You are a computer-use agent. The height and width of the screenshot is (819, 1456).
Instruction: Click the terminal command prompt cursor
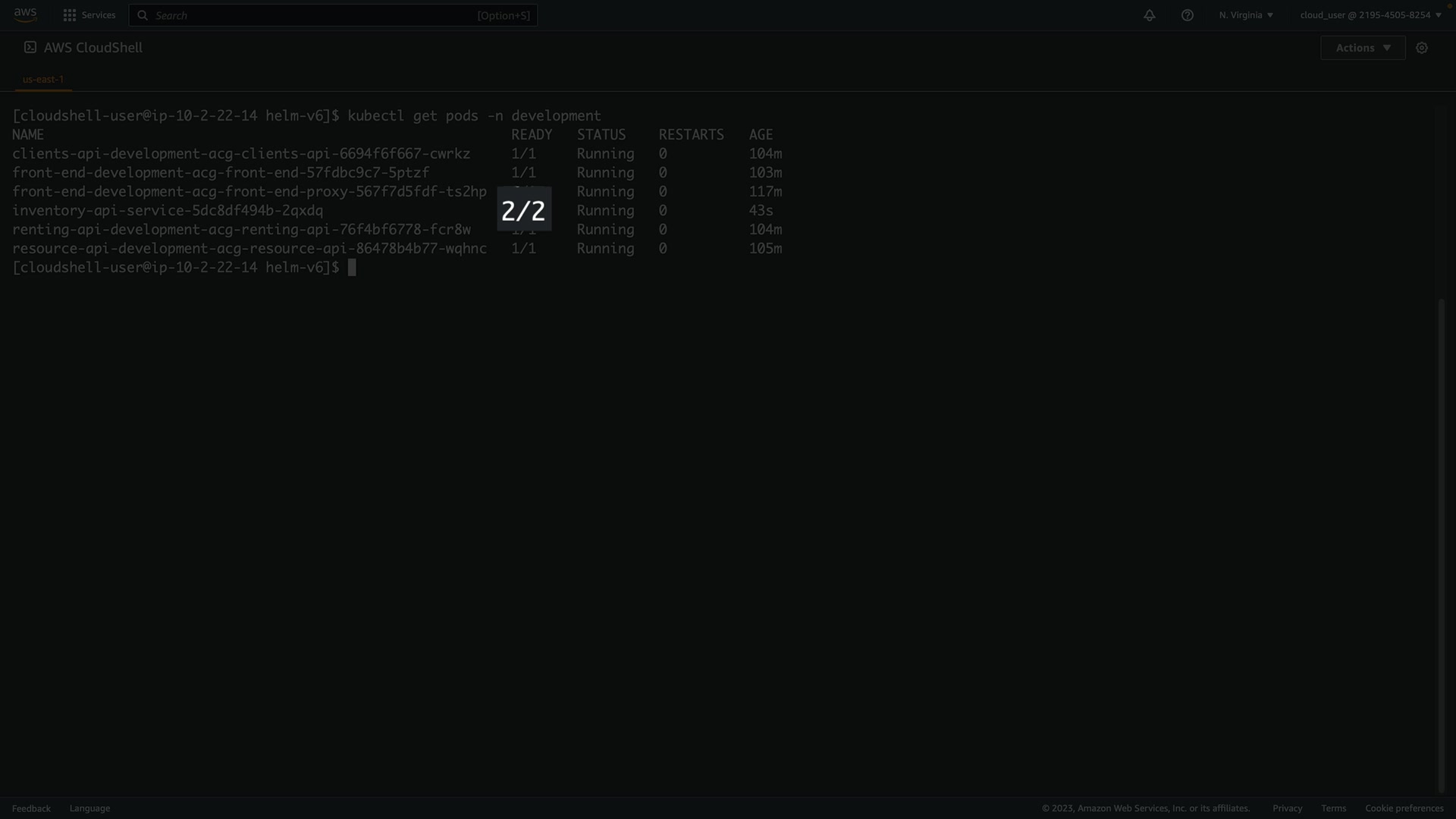tap(352, 268)
